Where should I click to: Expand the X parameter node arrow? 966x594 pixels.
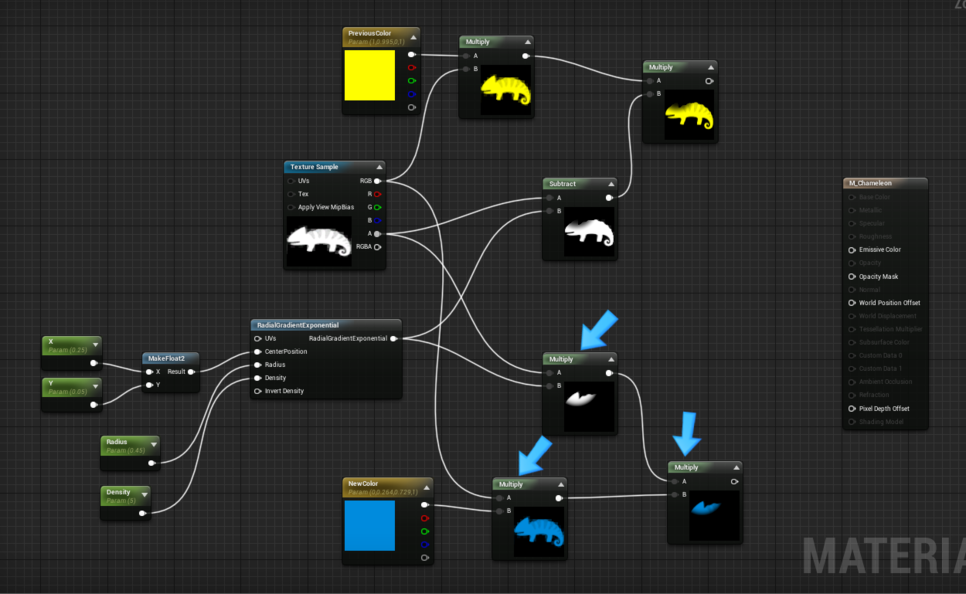point(95,344)
